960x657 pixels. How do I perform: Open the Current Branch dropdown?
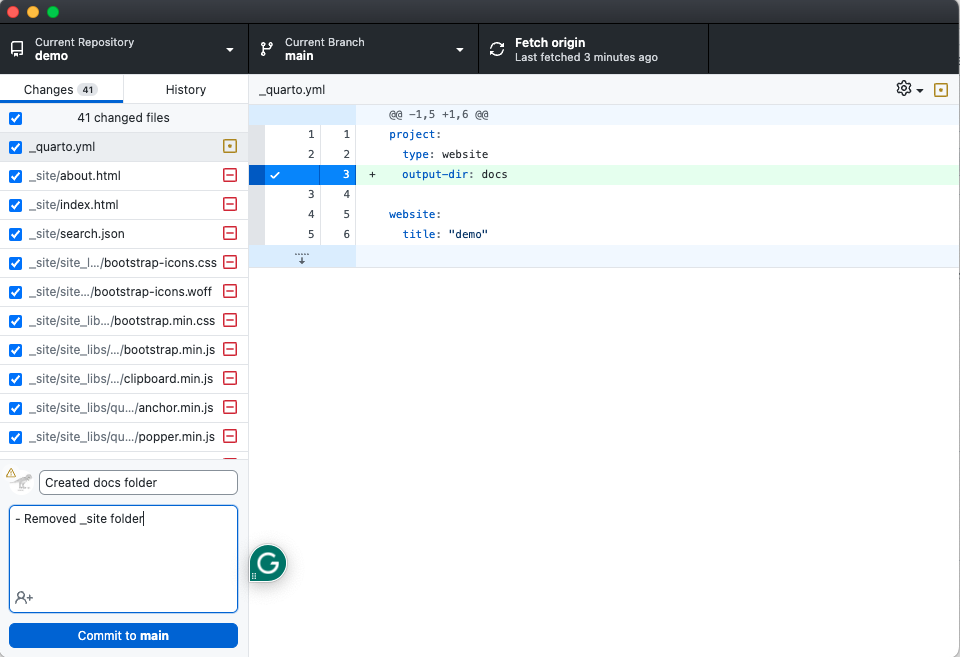pos(363,49)
